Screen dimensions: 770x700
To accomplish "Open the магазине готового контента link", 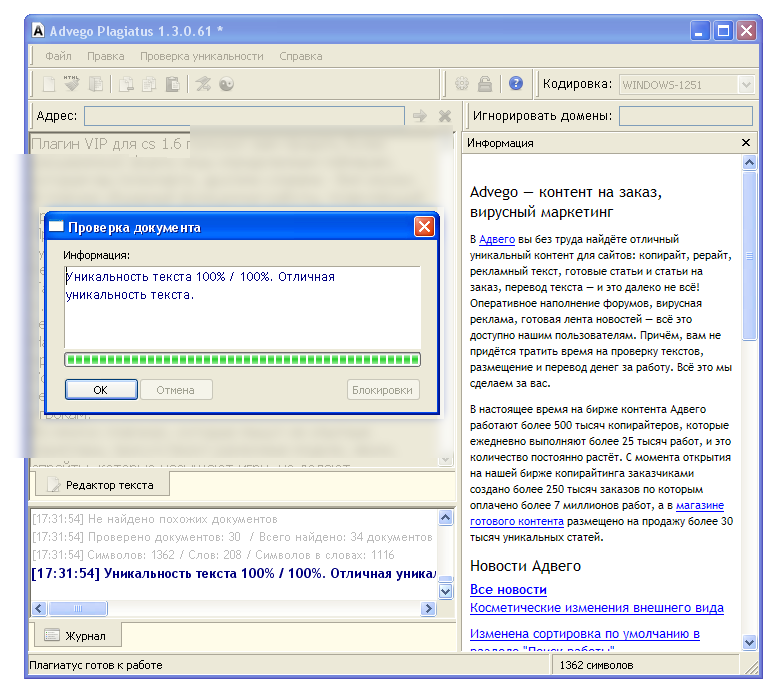I will click(x=597, y=513).
